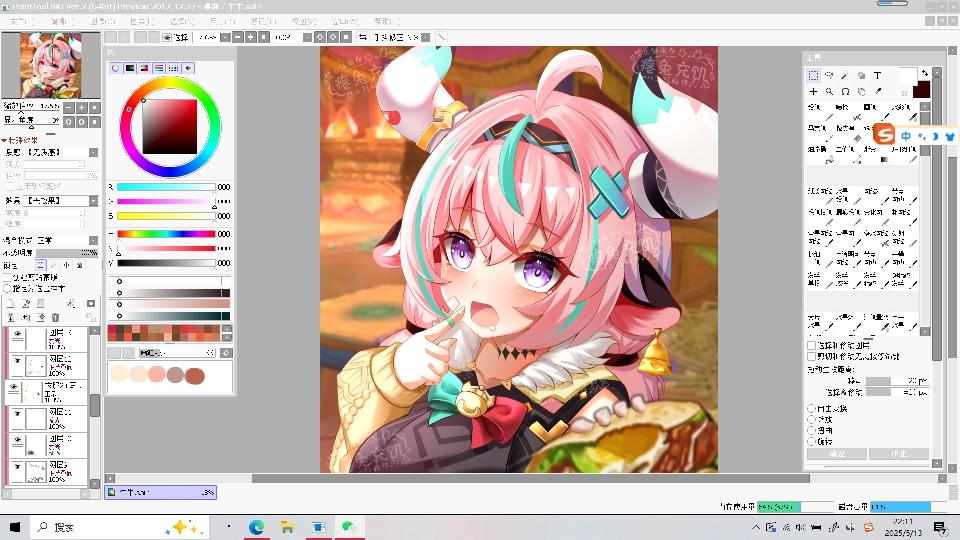Click the Sogou input floating toolbar logo
Screen dimensions: 960x540
coord(883,135)
